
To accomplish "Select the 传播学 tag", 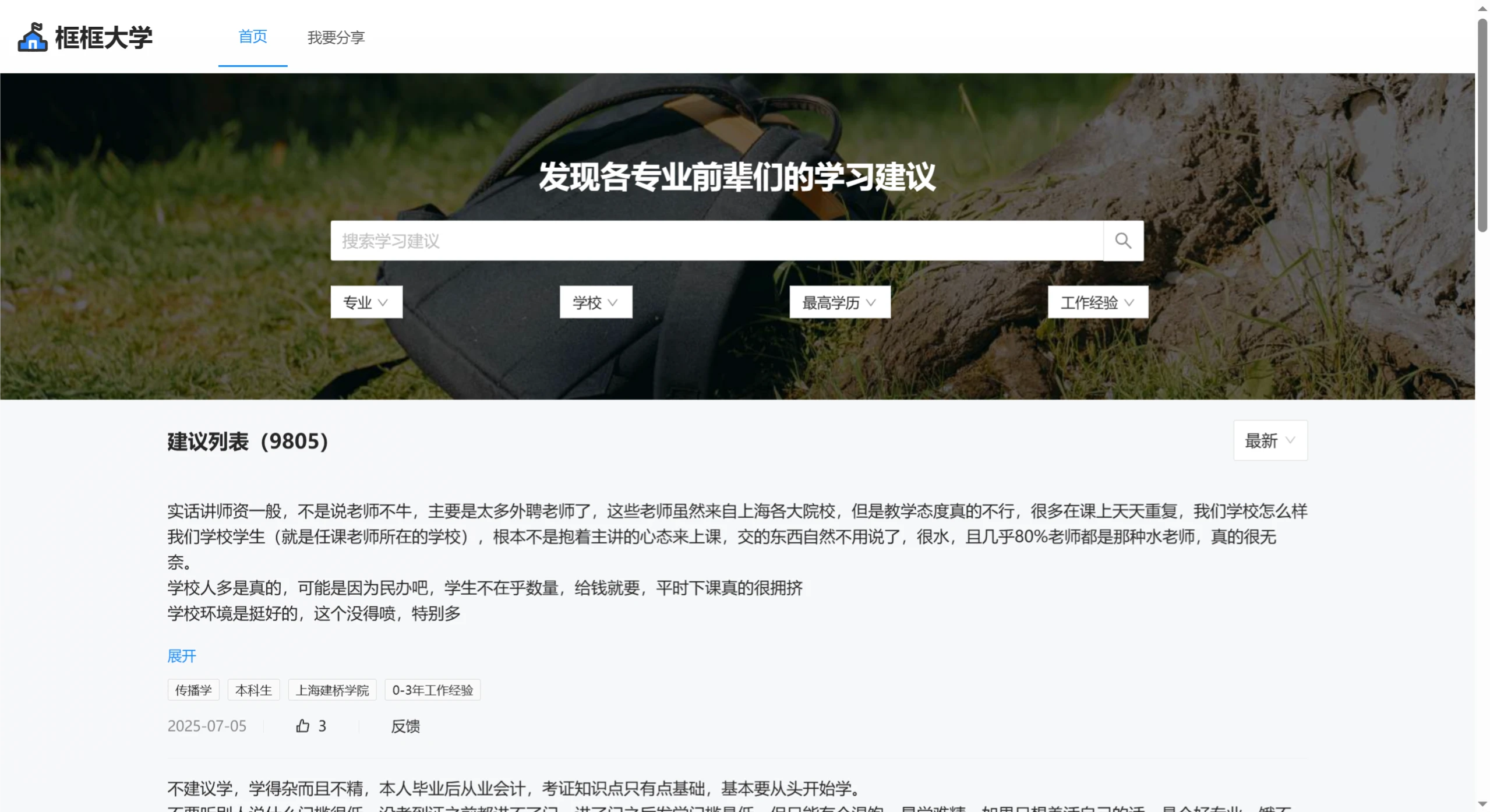I will (193, 690).
